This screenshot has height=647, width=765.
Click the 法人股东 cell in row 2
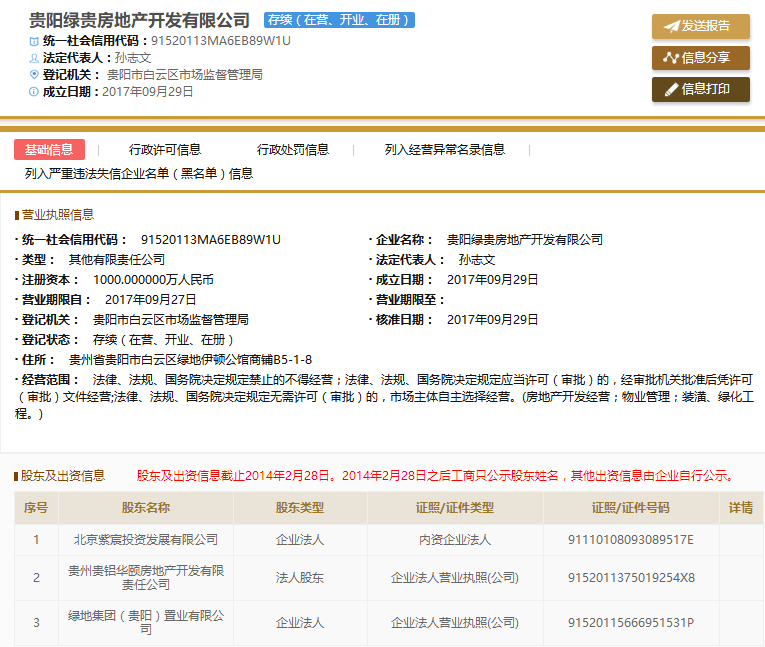point(300,578)
